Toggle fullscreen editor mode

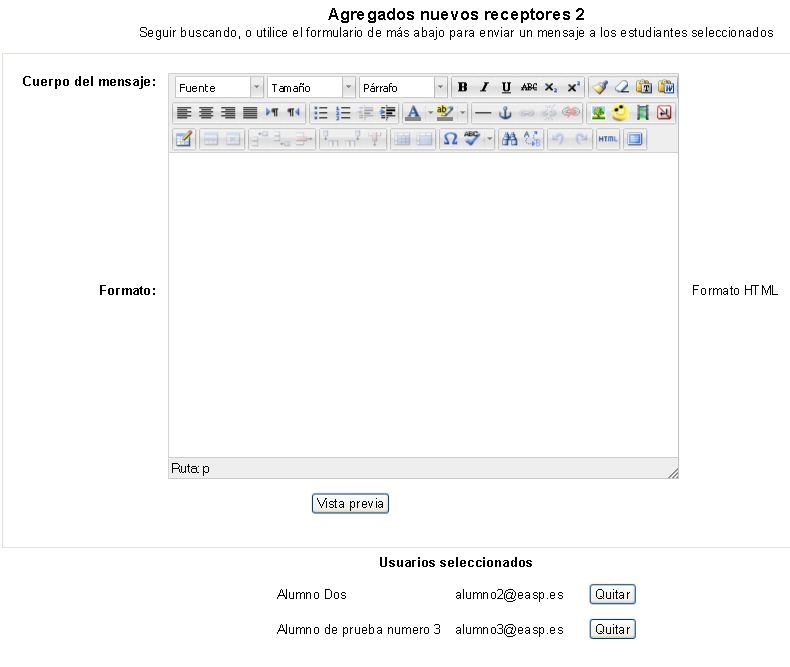[635, 139]
